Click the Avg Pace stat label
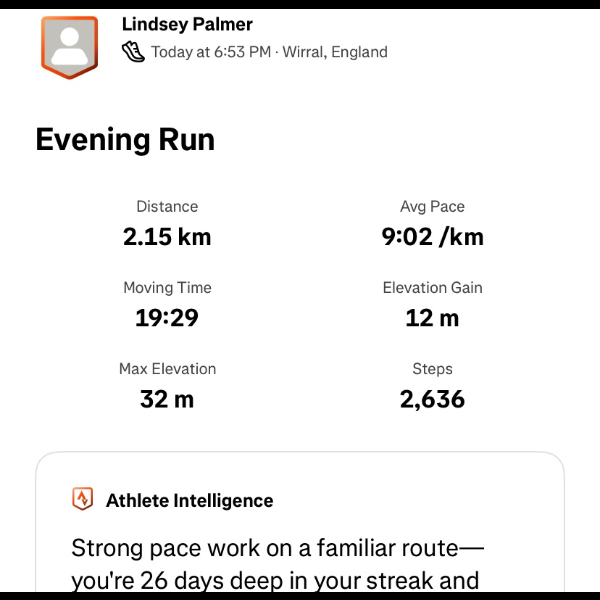This screenshot has width=600, height=600. pos(432,207)
